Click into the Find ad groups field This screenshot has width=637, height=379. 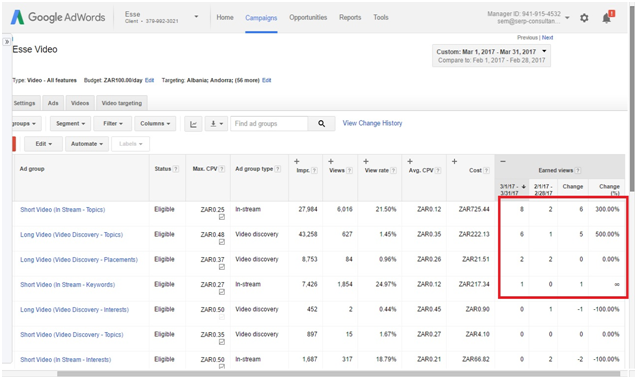(x=269, y=123)
